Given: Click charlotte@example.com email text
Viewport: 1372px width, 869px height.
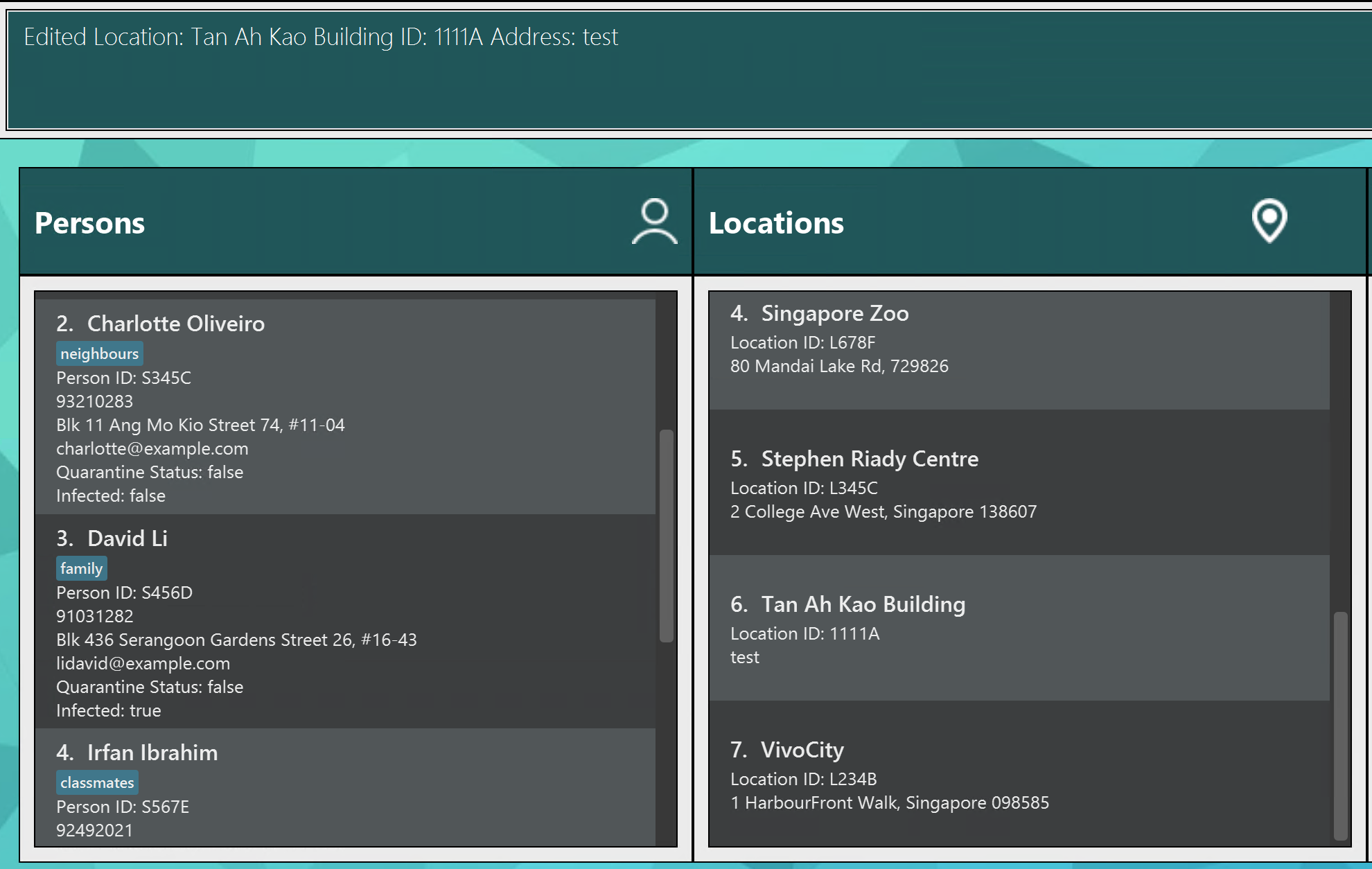Looking at the screenshot, I should [x=152, y=448].
